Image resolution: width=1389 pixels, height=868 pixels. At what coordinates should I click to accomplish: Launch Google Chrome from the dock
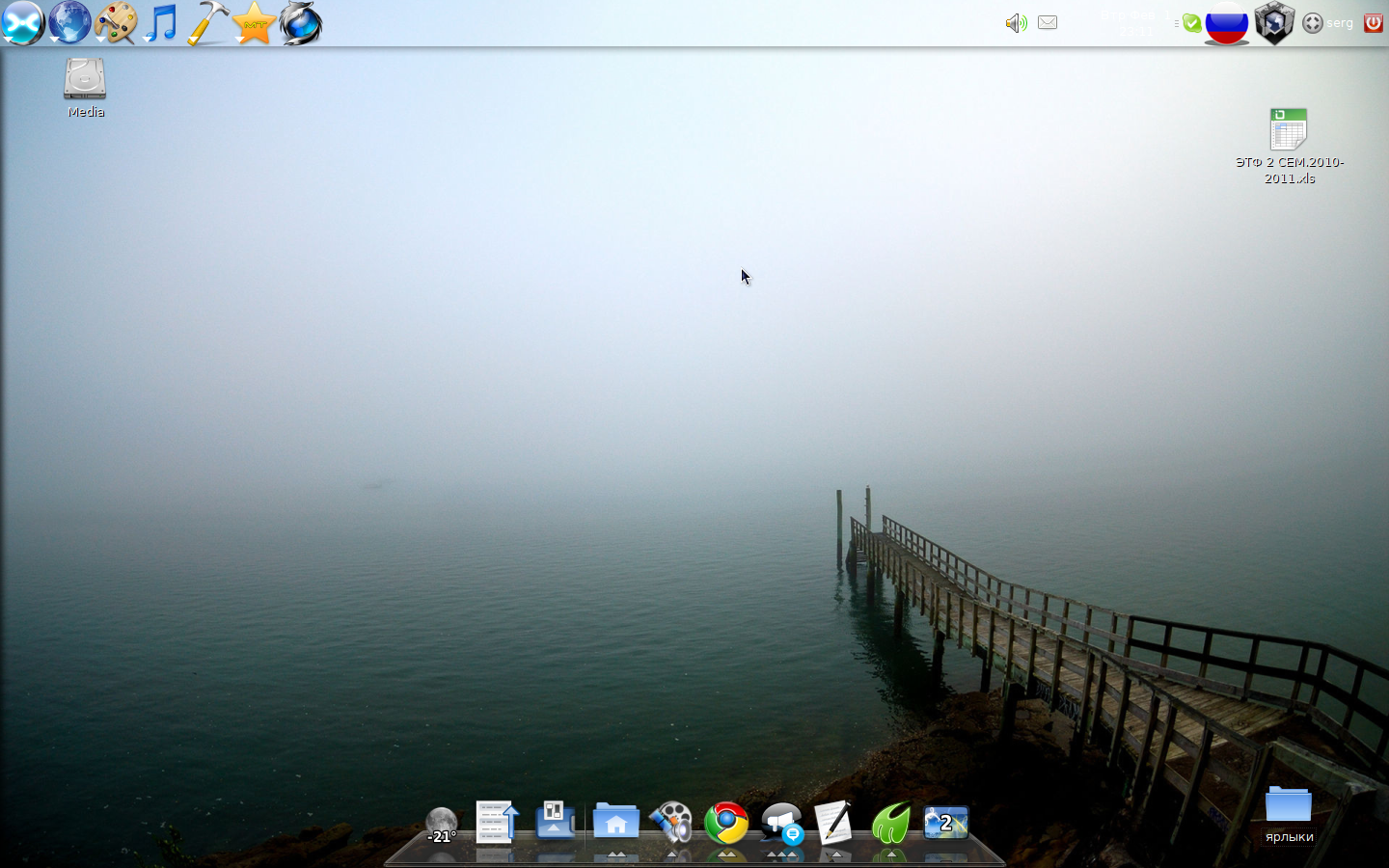[x=726, y=824]
